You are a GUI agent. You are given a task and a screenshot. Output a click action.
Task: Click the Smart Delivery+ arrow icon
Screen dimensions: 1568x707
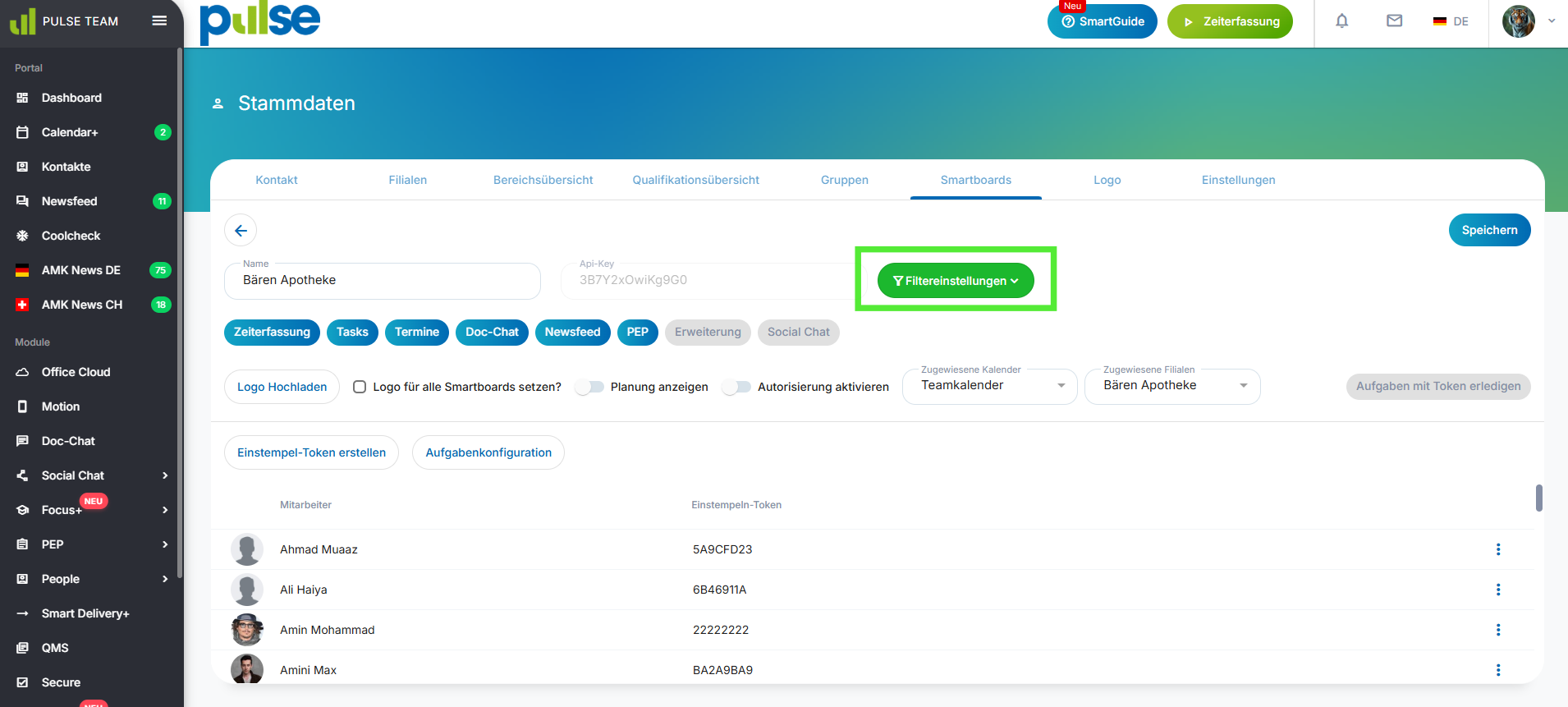click(x=23, y=613)
